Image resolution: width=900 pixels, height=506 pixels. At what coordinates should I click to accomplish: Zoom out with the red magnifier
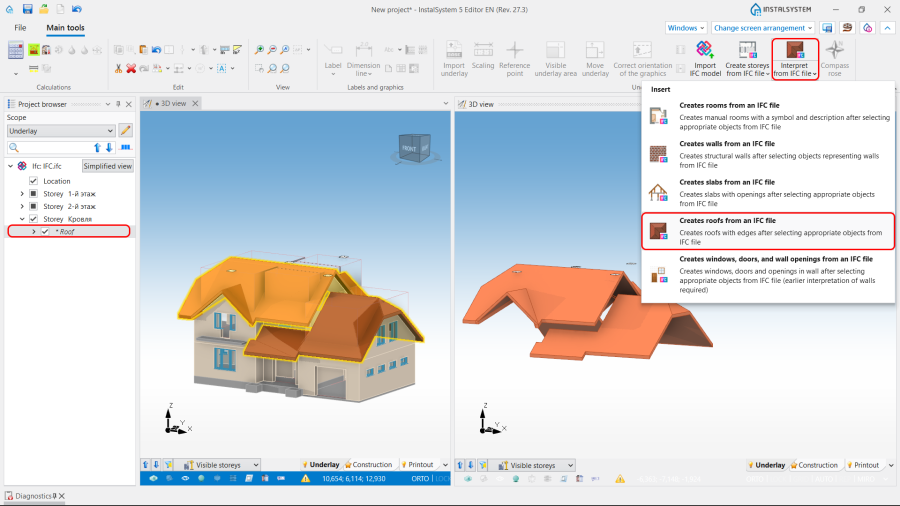pyautogui.click(x=272, y=50)
